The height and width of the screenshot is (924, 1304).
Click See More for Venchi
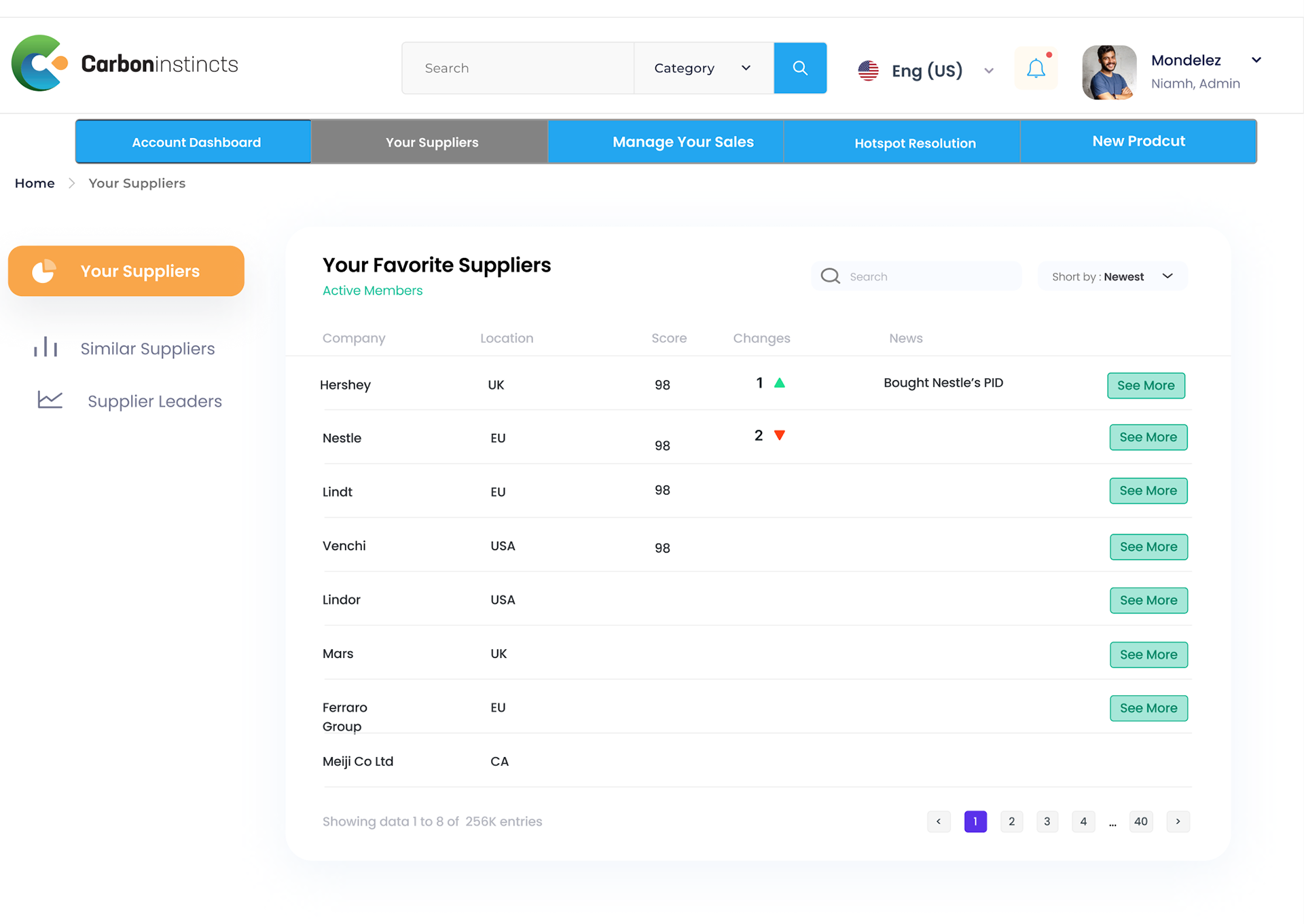click(1148, 547)
